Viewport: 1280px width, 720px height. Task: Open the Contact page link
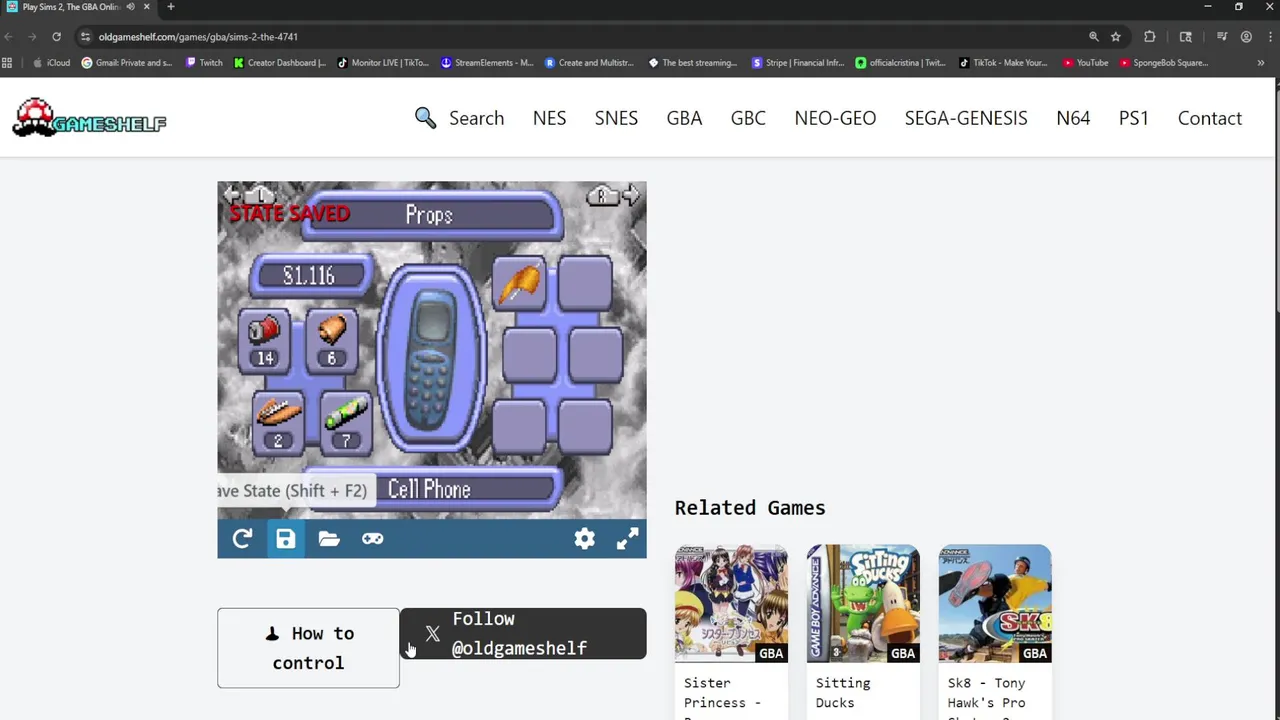pyautogui.click(x=1210, y=118)
